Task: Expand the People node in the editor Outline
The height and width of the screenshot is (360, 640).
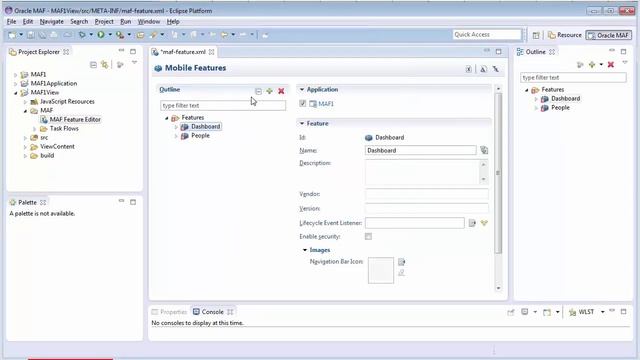Action: tap(176, 136)
